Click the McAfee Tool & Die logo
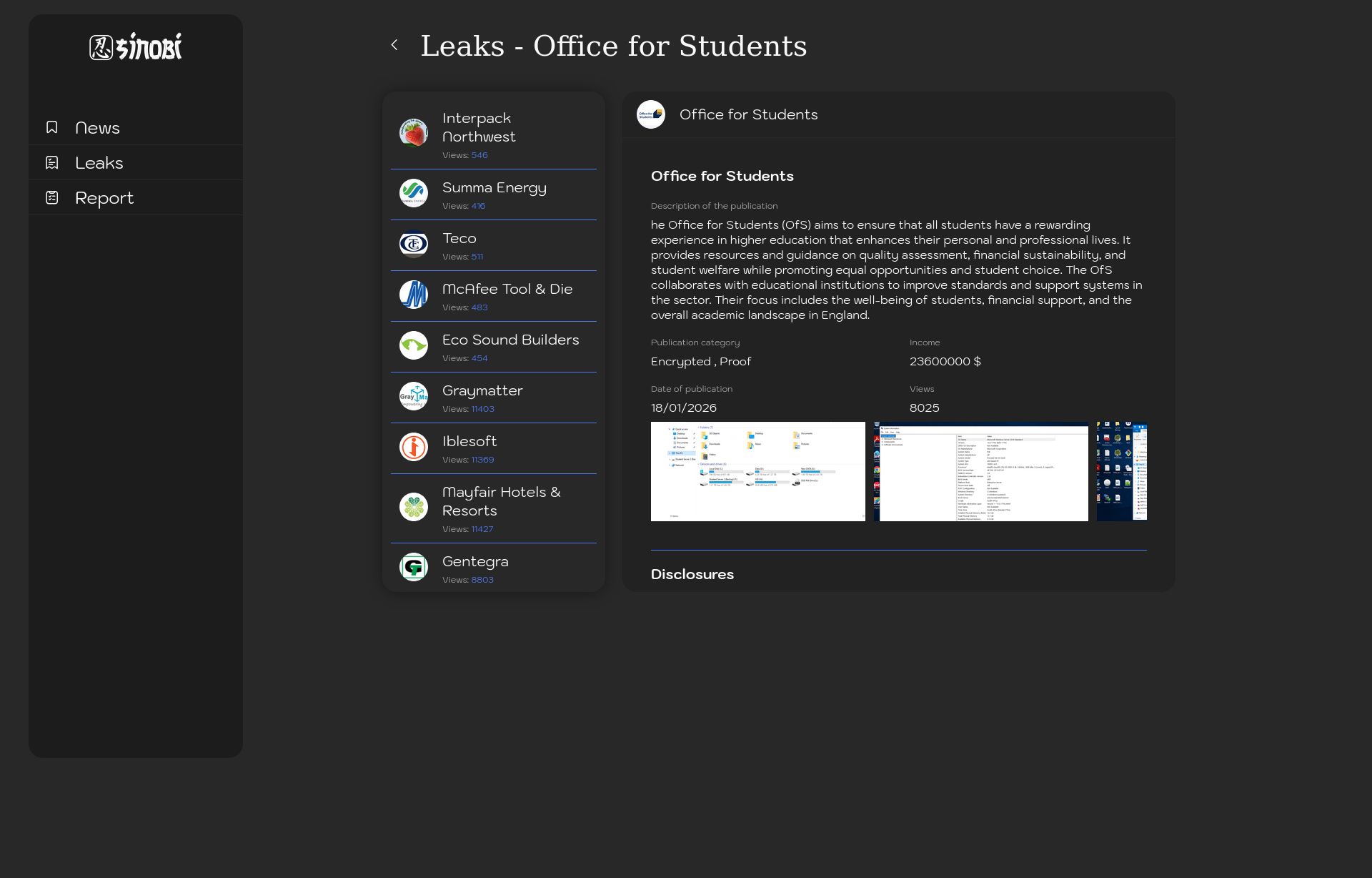Screen dimensions: 1372x878 point(414,295)
